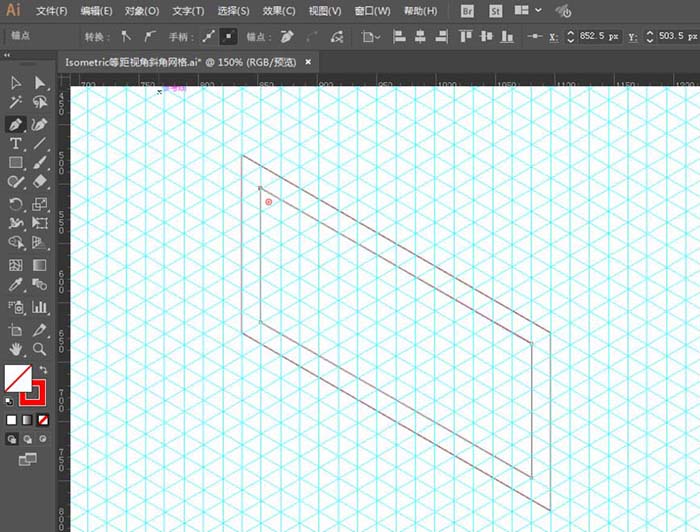Select the Slice tool

[39, 330]
